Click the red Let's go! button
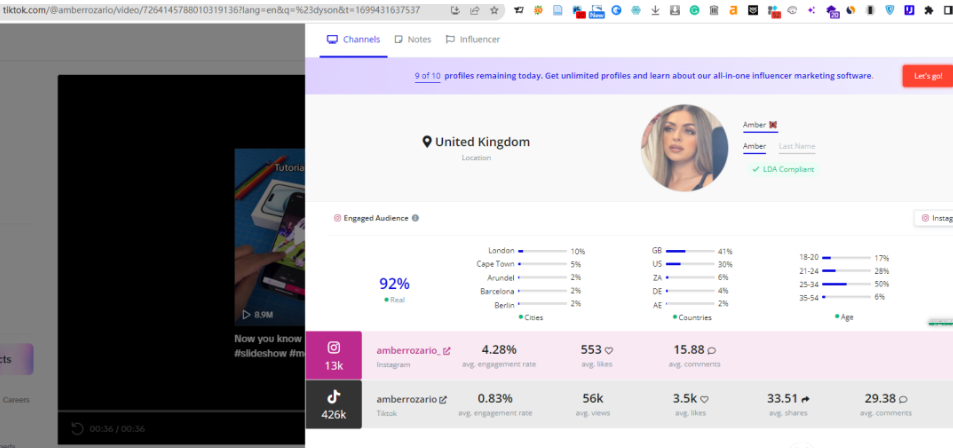The image size is (953, 448). click(926, 76)
